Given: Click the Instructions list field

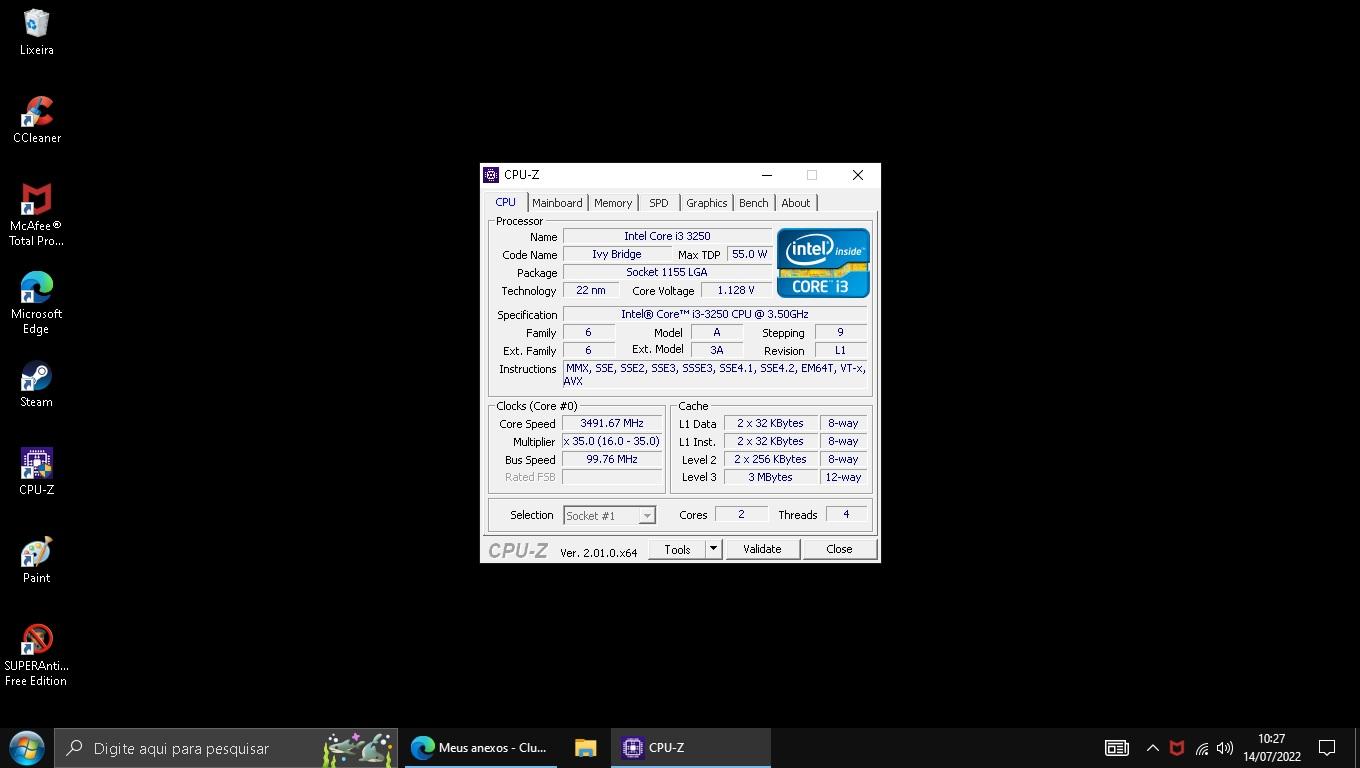Looking at the screenshot, I should (715, 375).
